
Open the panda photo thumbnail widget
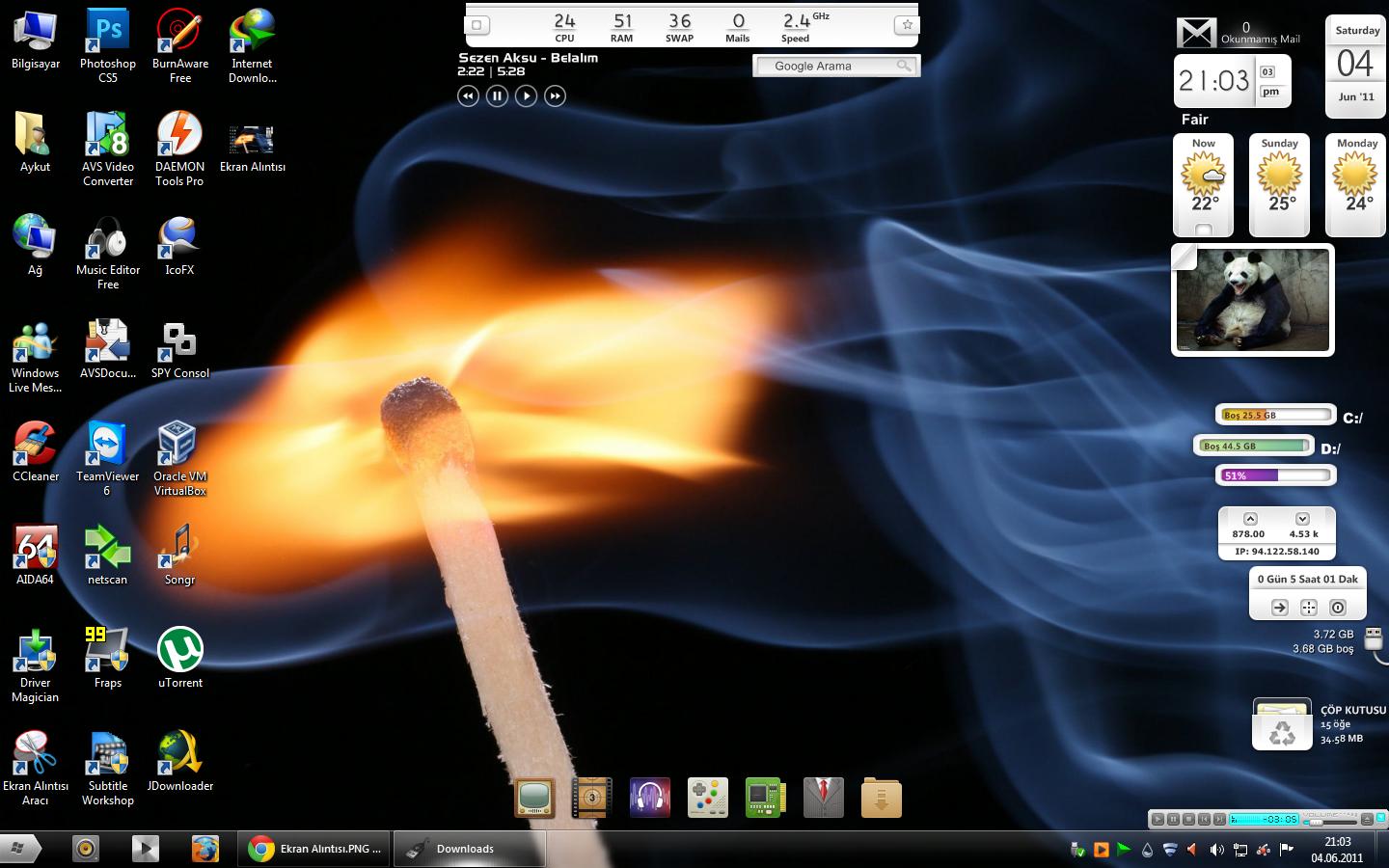1253,300
